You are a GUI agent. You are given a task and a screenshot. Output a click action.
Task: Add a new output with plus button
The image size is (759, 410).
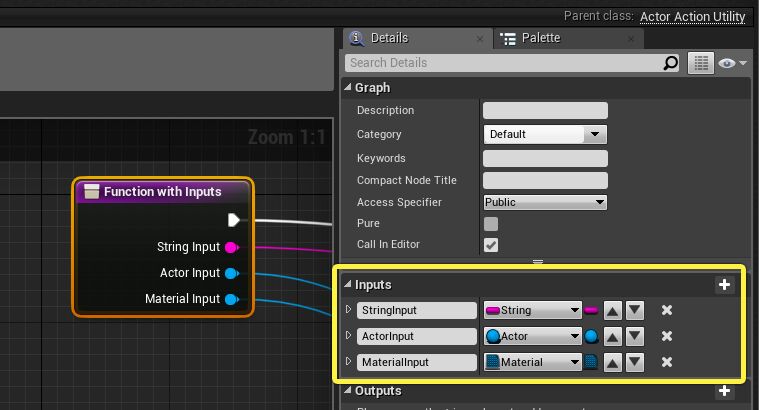point(724,391)
